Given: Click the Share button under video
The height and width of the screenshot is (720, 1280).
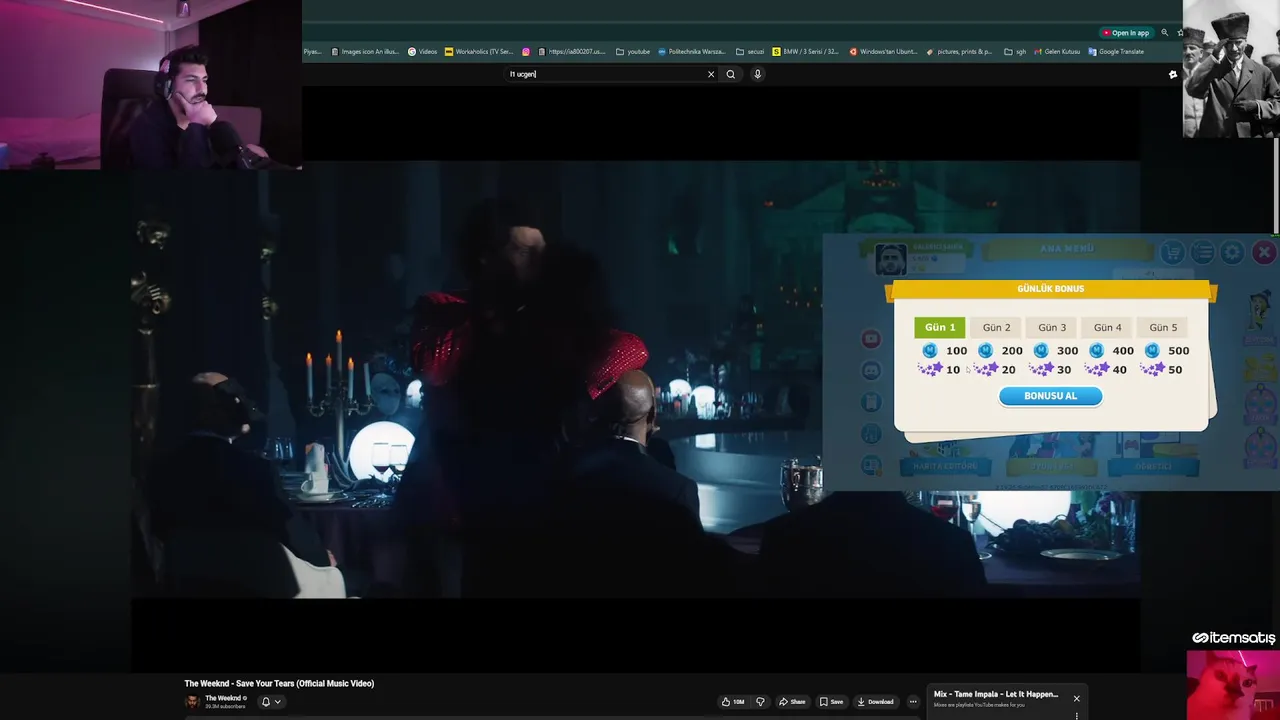Looking at the screenshot, I should click(793, 702).
